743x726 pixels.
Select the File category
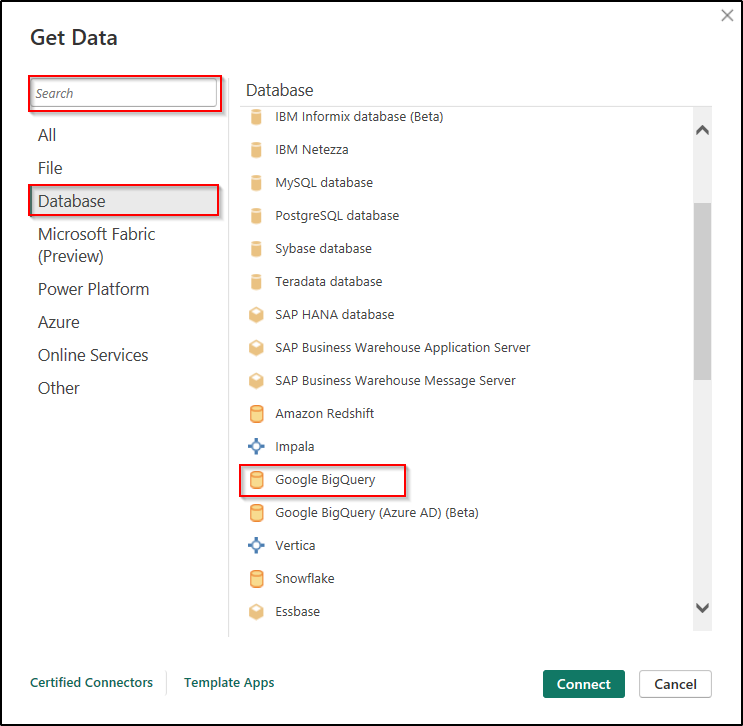50,168
